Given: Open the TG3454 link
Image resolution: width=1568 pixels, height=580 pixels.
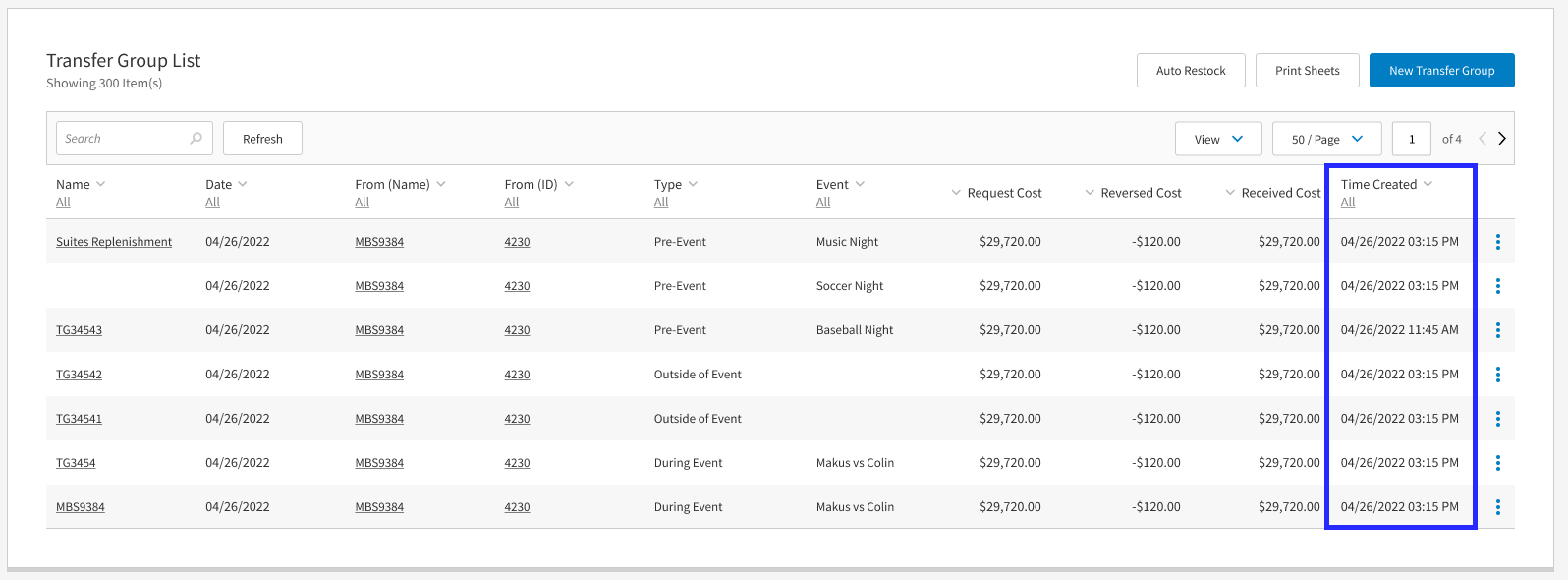Looking at the screenshot, I should (76, 463).
